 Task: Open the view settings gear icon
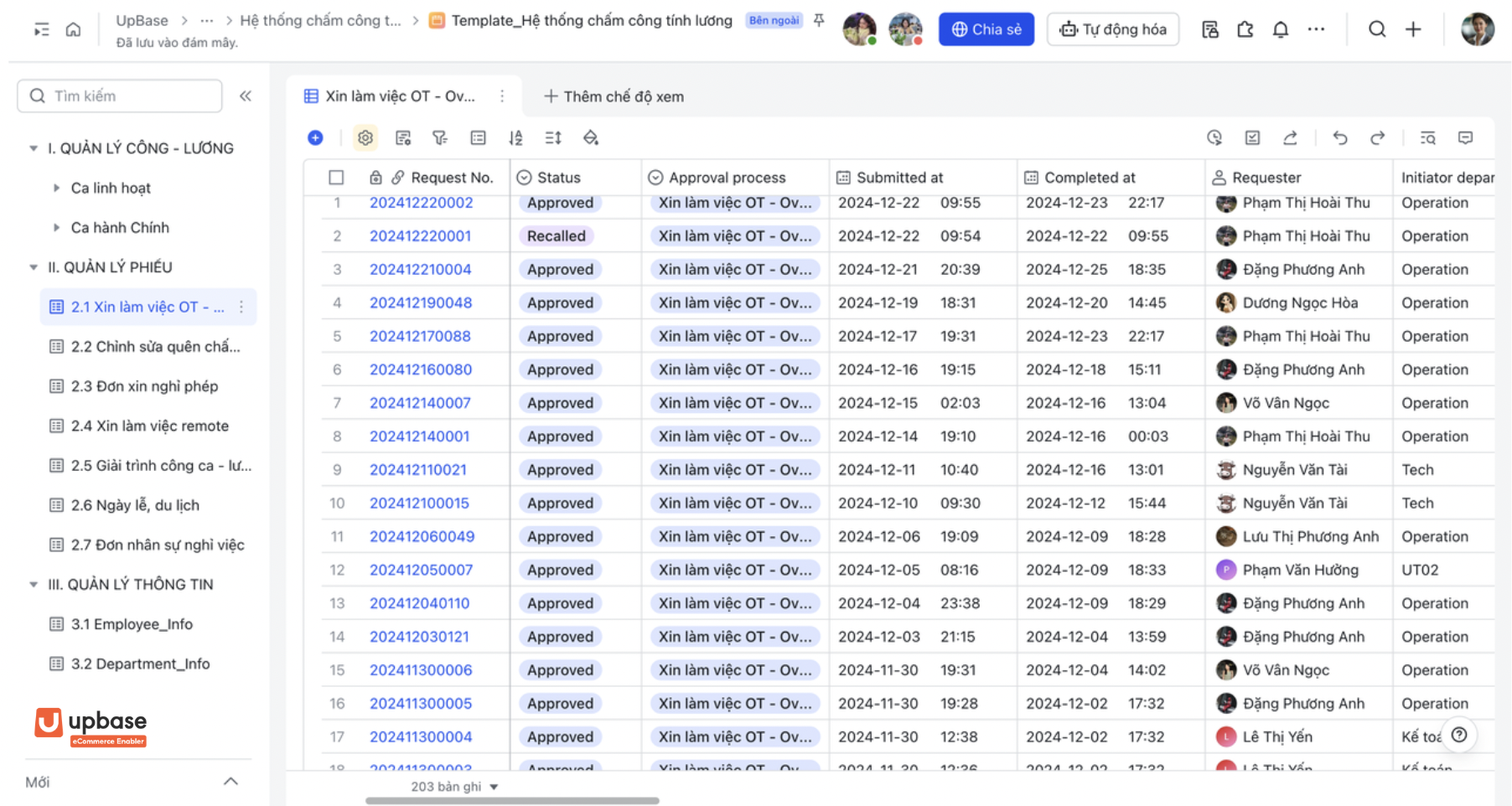tap(365, 137)
